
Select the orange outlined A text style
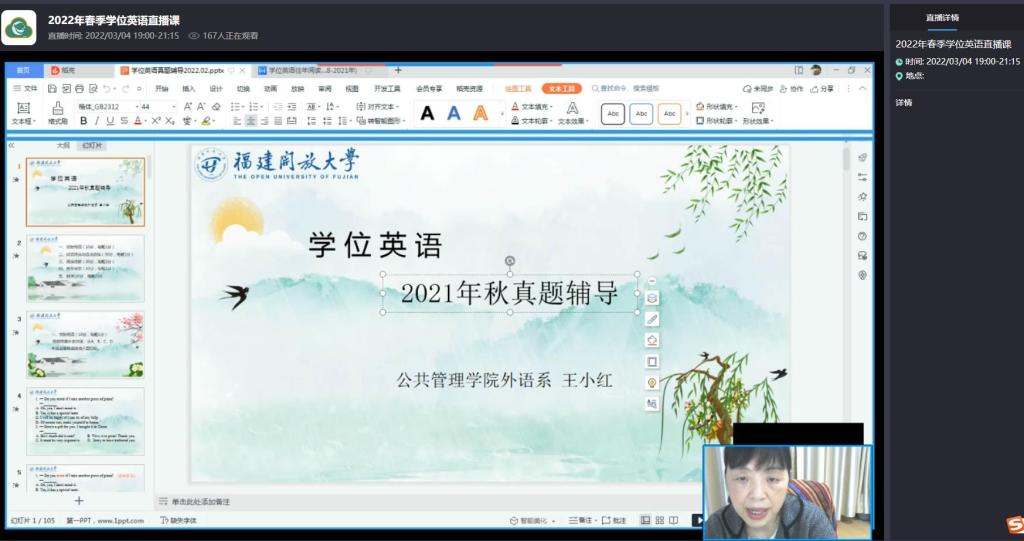(x=480, y=113)
